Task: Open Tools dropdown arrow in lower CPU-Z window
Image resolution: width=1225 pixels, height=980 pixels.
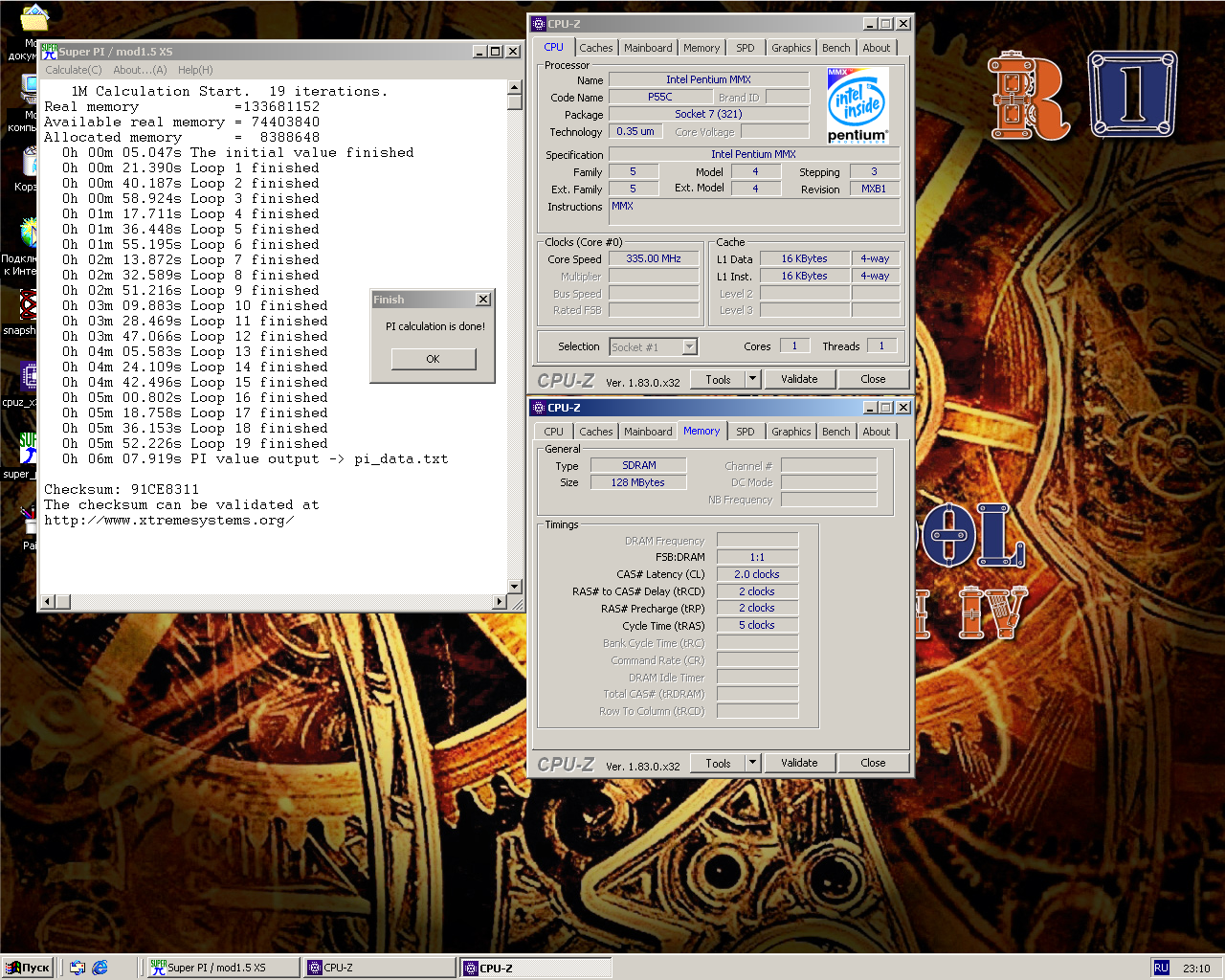Action: click(752, 763)
